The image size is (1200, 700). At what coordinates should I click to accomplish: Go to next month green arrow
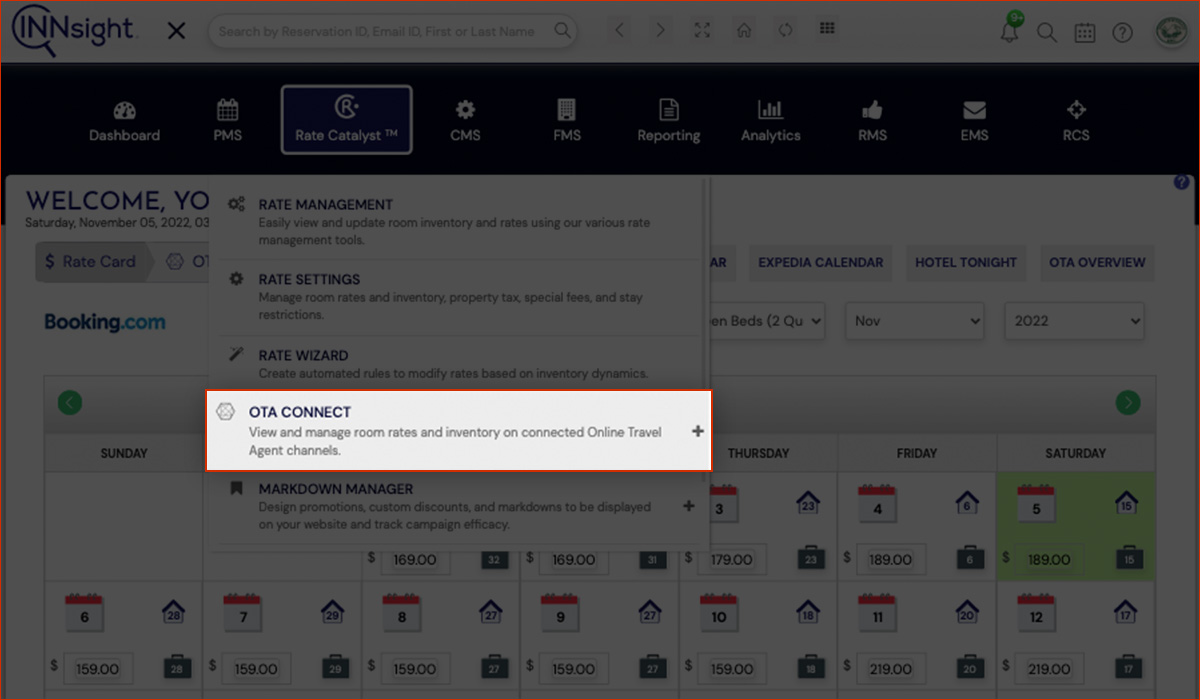coord(1128,403)
